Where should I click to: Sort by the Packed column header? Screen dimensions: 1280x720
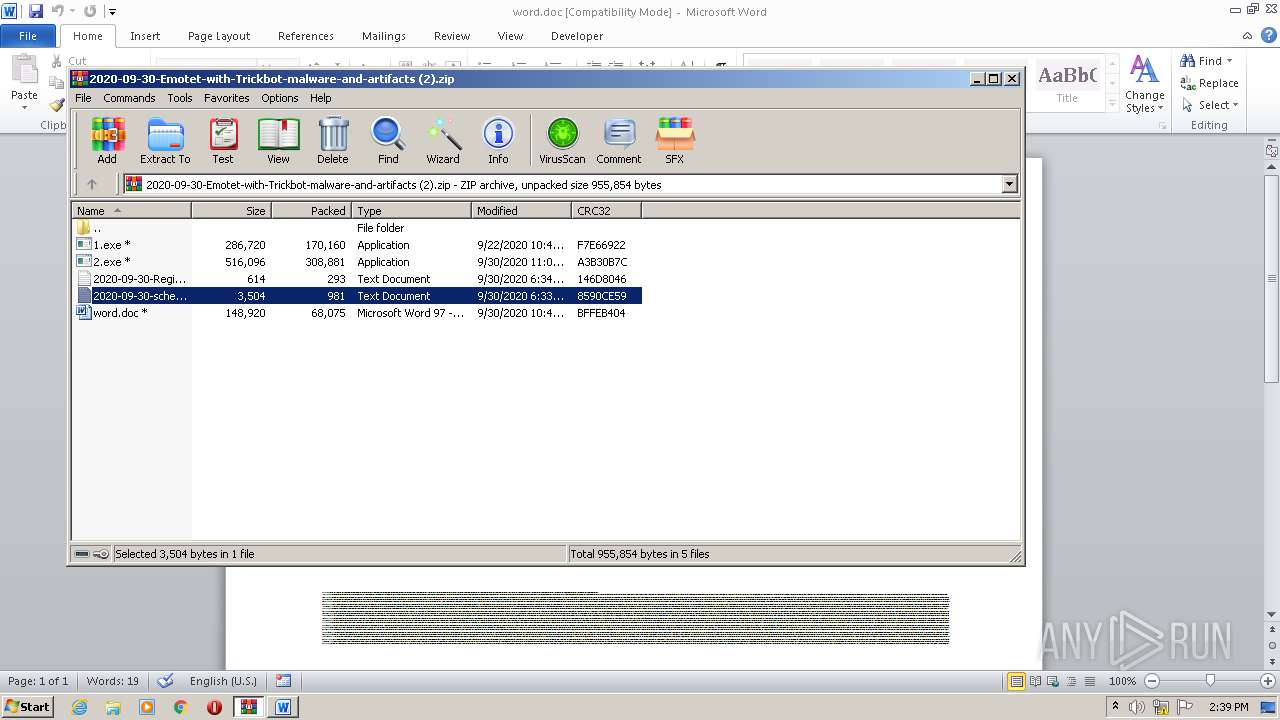pyautogui.click(x=311, y=211)
